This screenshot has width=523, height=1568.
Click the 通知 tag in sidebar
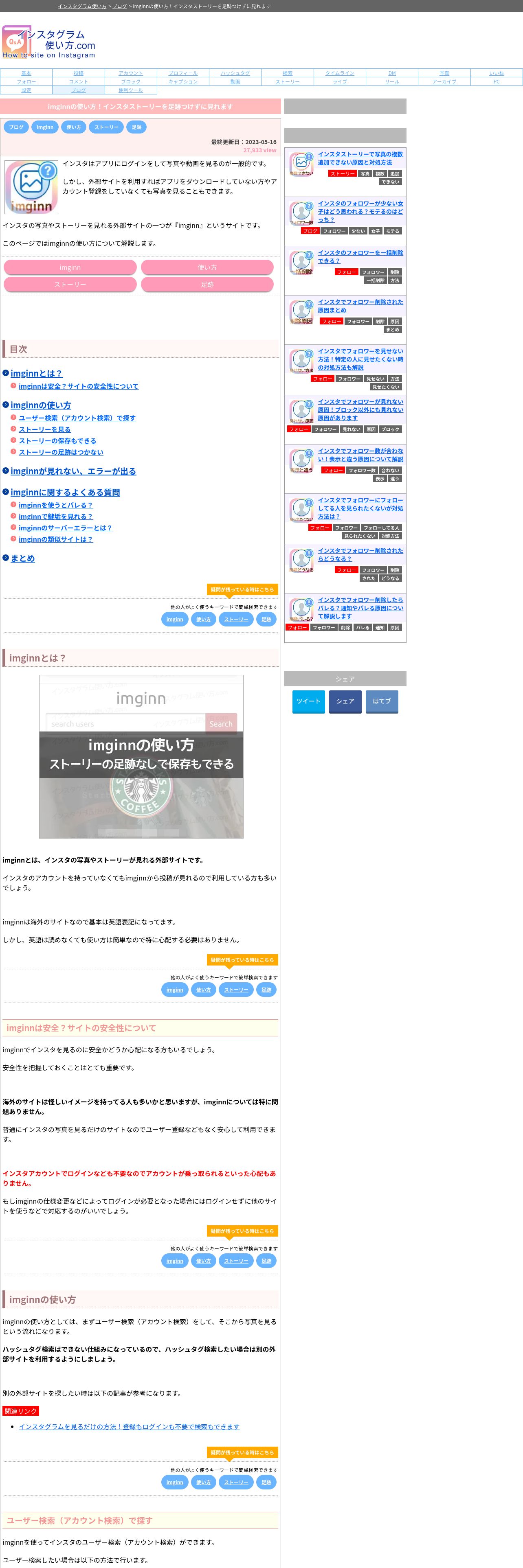click(380, 628)
